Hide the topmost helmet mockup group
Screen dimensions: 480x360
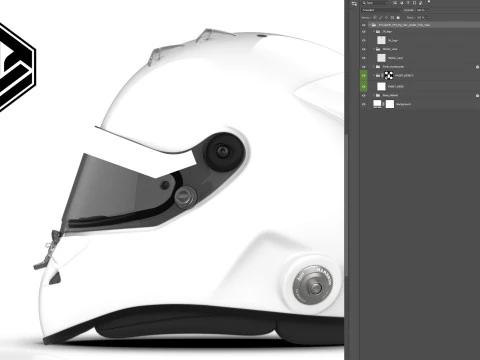364,25
